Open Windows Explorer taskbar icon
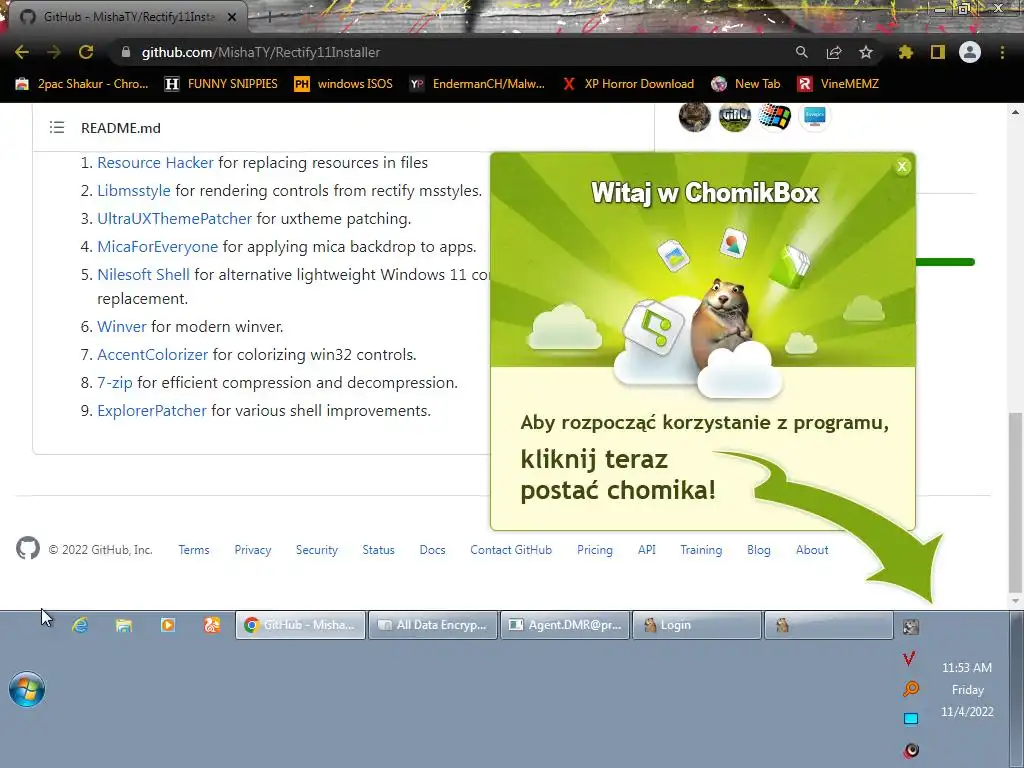Screen dimensions: 1024x768 pos(123,625)
